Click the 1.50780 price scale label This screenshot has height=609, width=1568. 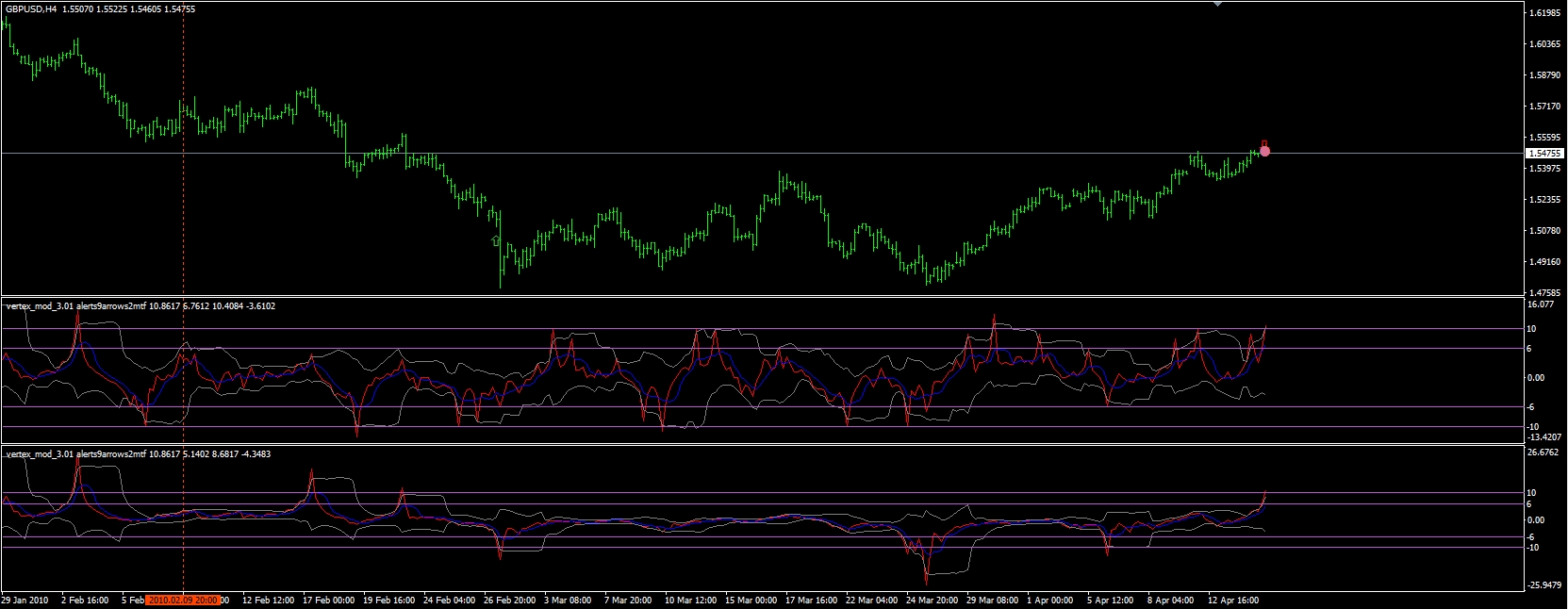coord(1543,231)
